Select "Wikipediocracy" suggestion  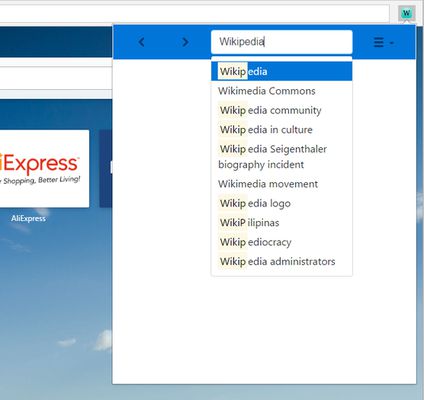click(282, 242)
